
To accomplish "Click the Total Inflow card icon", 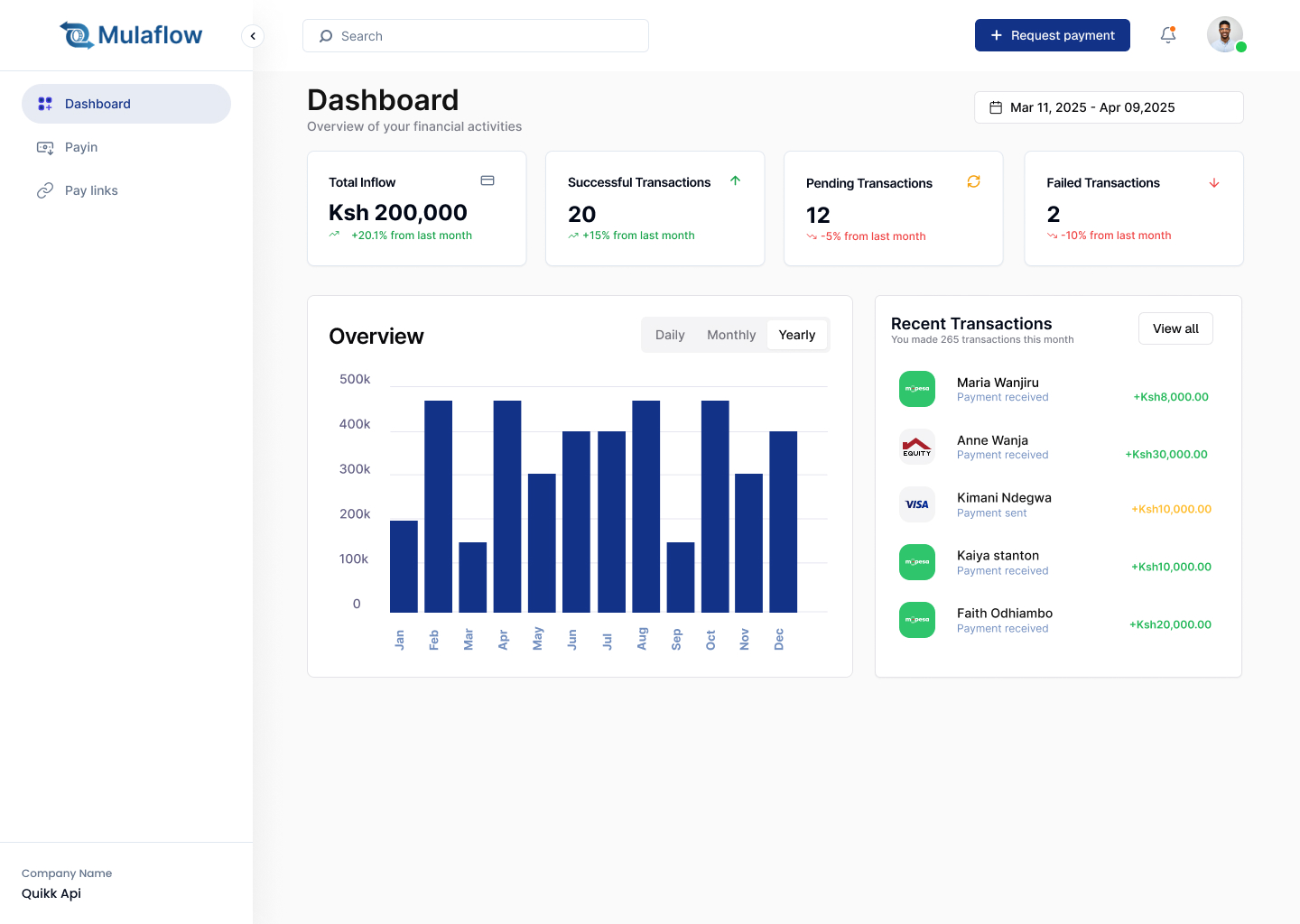I will coord(487,180).
